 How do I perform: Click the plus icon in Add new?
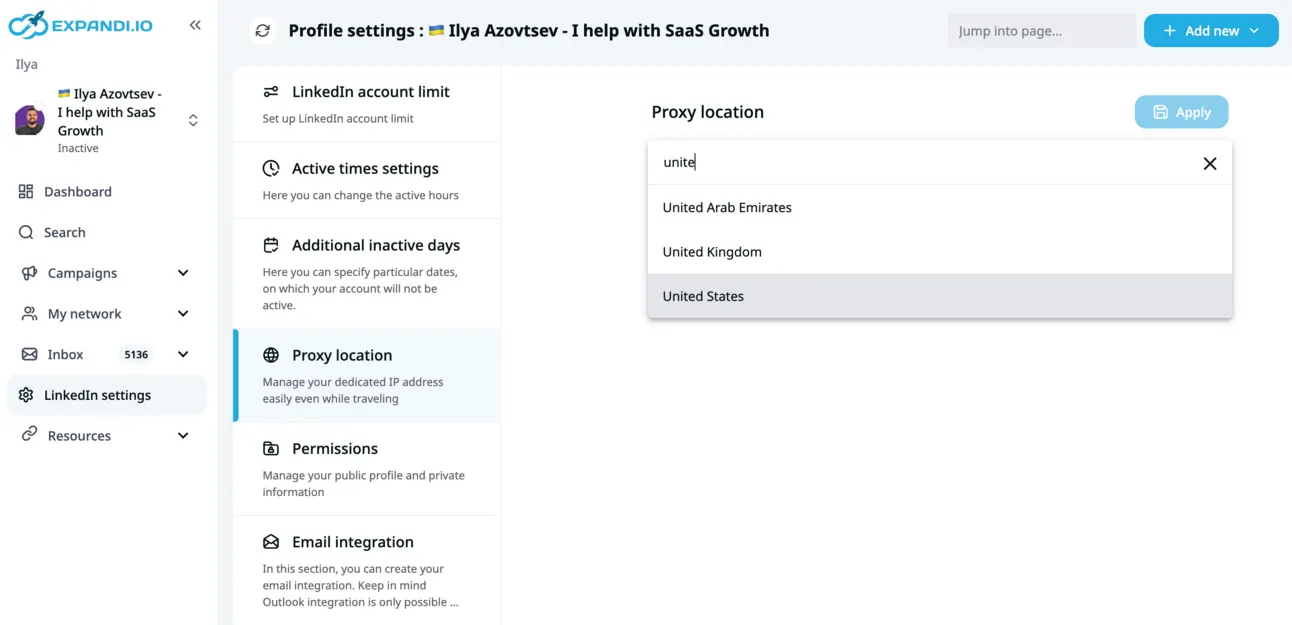pos(1169,31)
